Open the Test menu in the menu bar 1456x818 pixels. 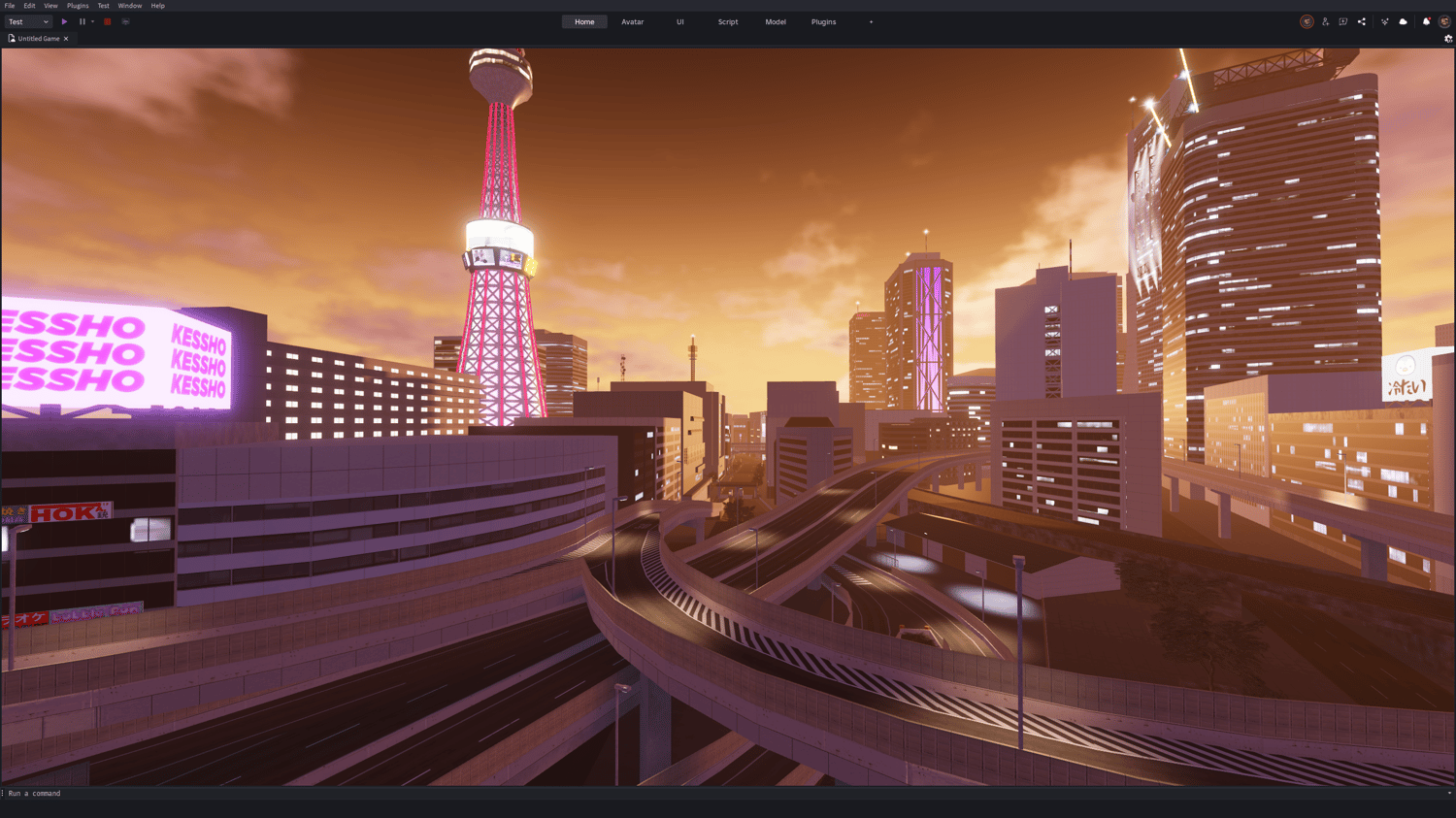point(103,6)
